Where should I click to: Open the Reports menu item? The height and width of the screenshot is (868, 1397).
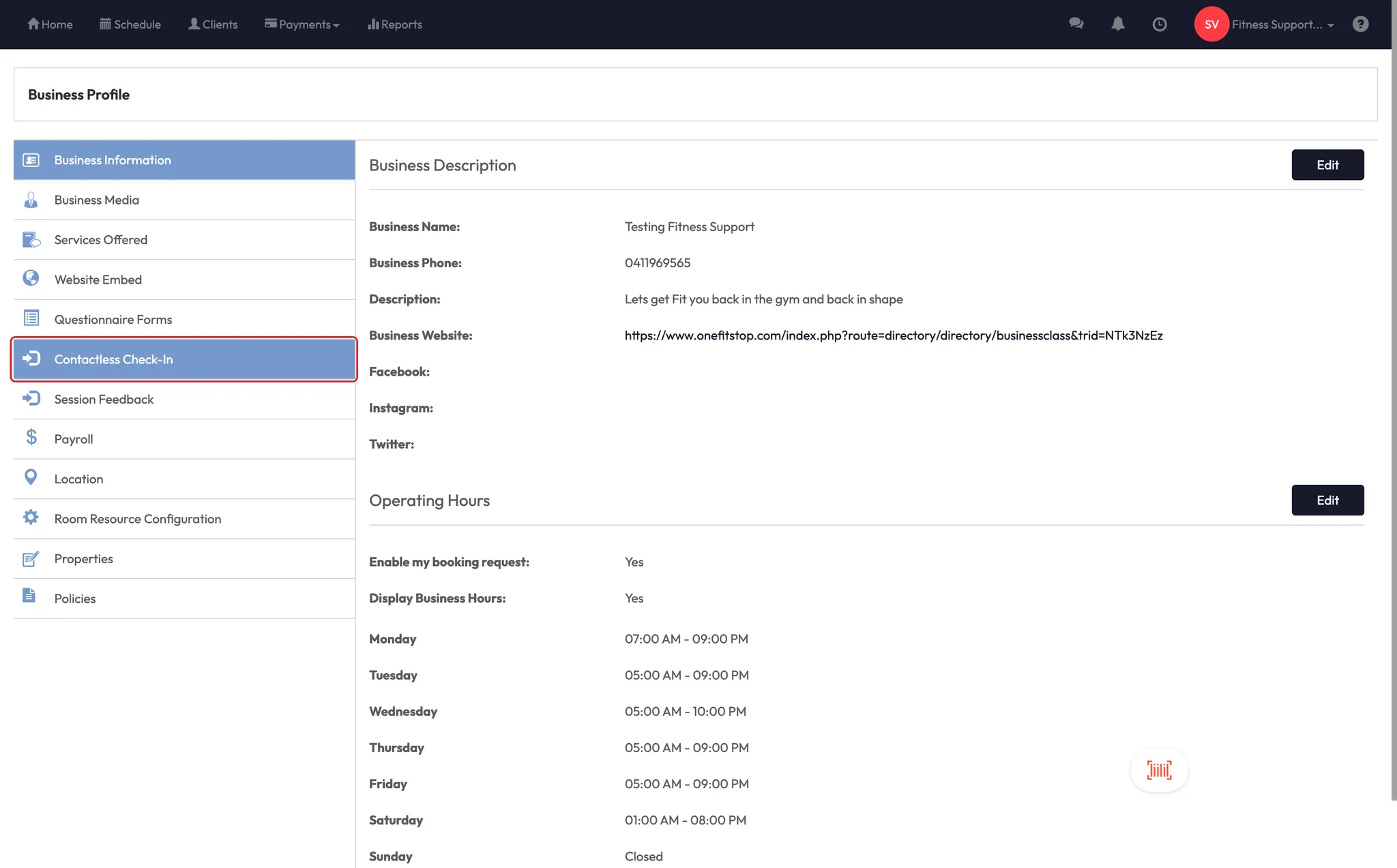(x=395, y=25)
